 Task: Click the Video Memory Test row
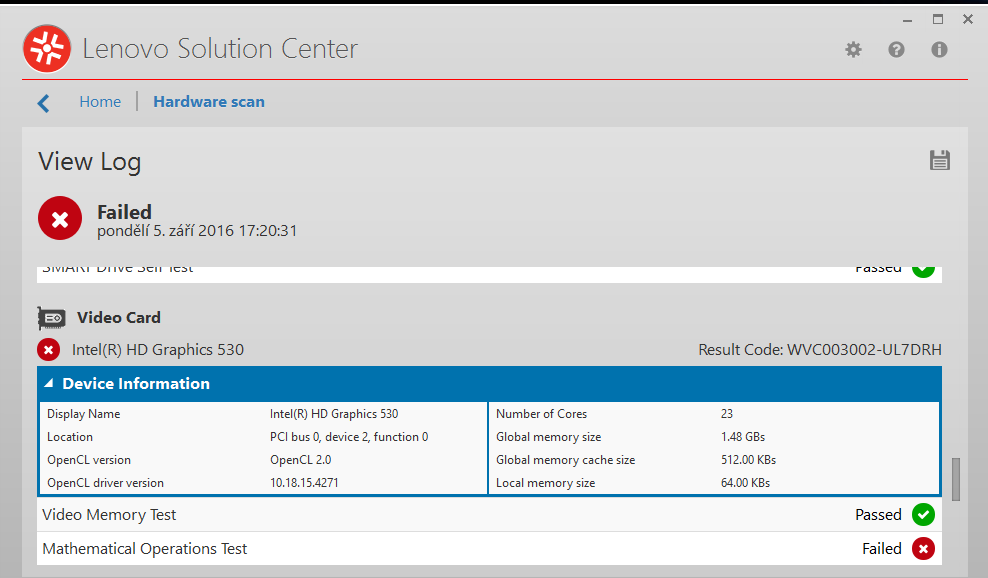point(489,514)
